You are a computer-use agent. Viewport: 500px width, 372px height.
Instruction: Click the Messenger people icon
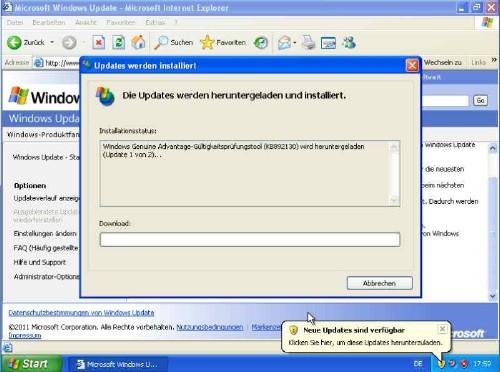[x=349, y=42]
